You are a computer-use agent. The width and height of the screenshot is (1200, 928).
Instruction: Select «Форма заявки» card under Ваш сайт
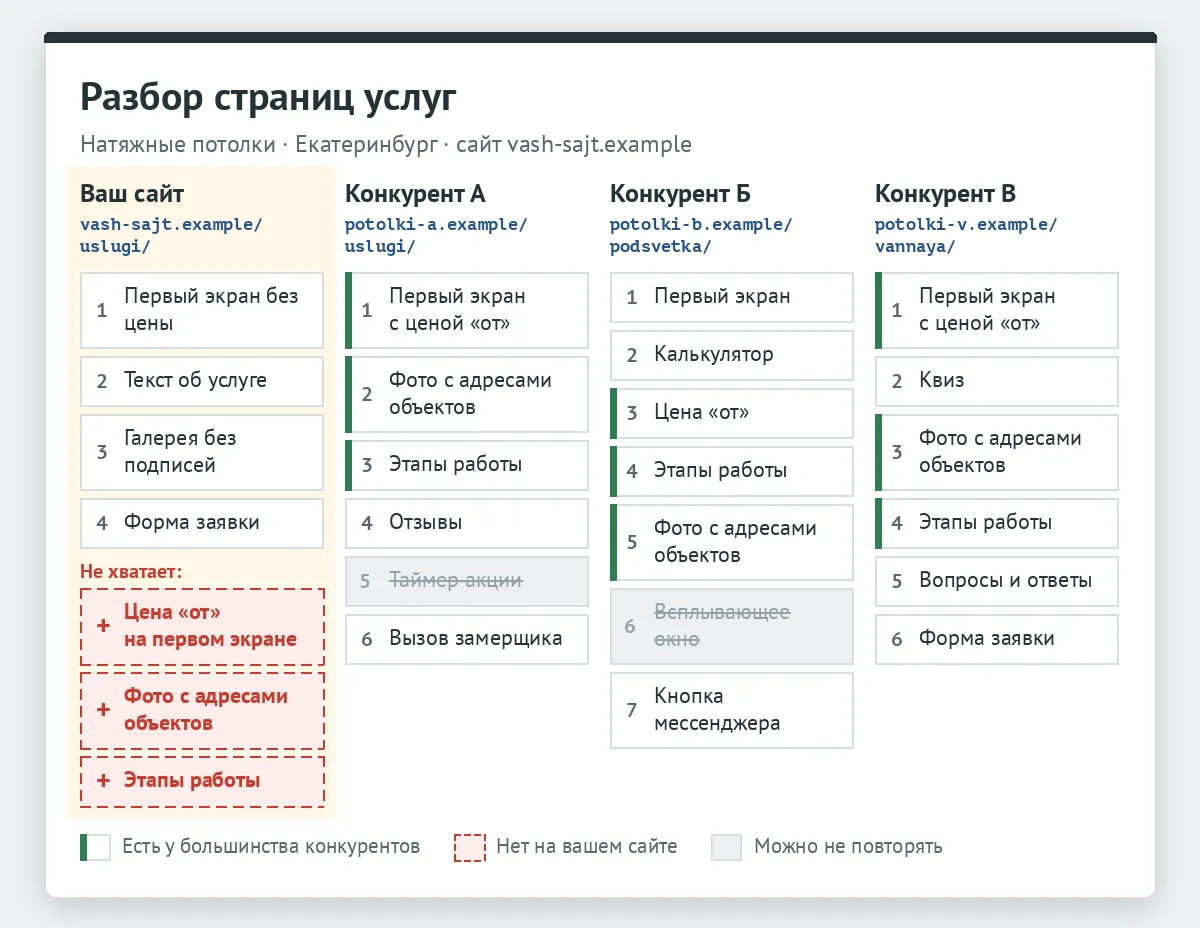point(202,523)
